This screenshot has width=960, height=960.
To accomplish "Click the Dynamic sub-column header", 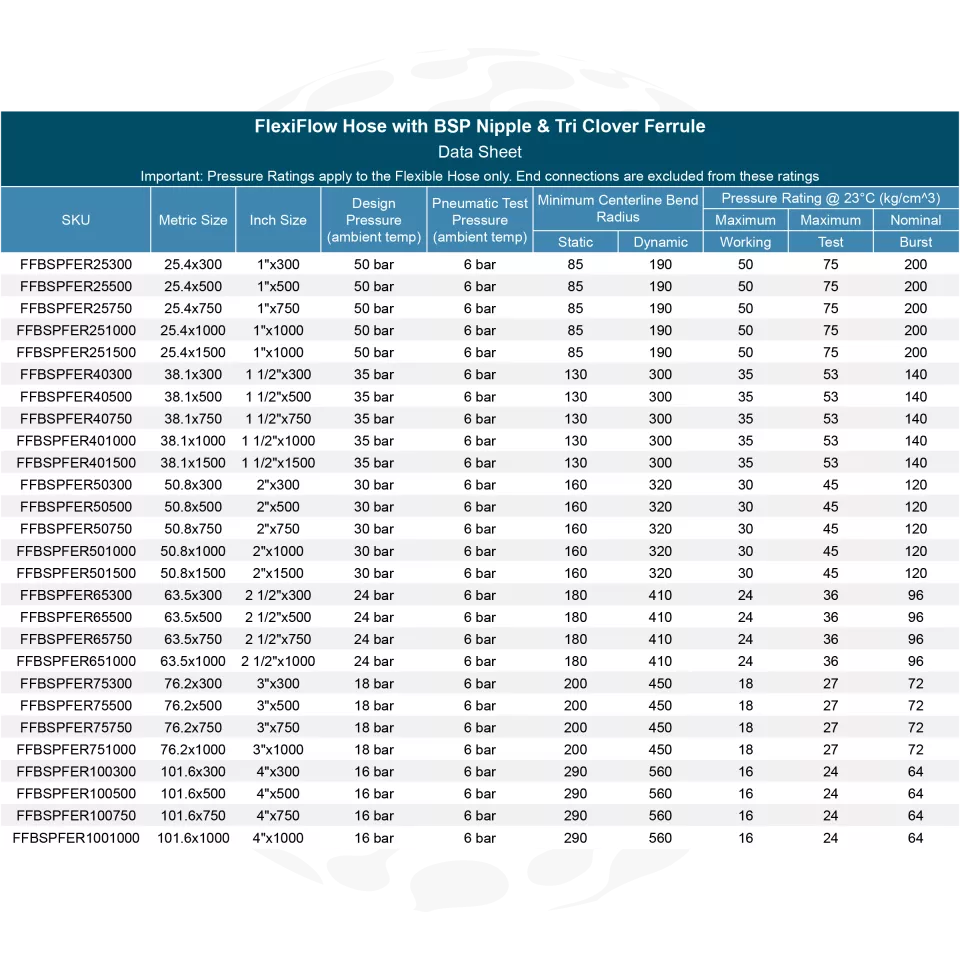I will click(x=660, y=242).
